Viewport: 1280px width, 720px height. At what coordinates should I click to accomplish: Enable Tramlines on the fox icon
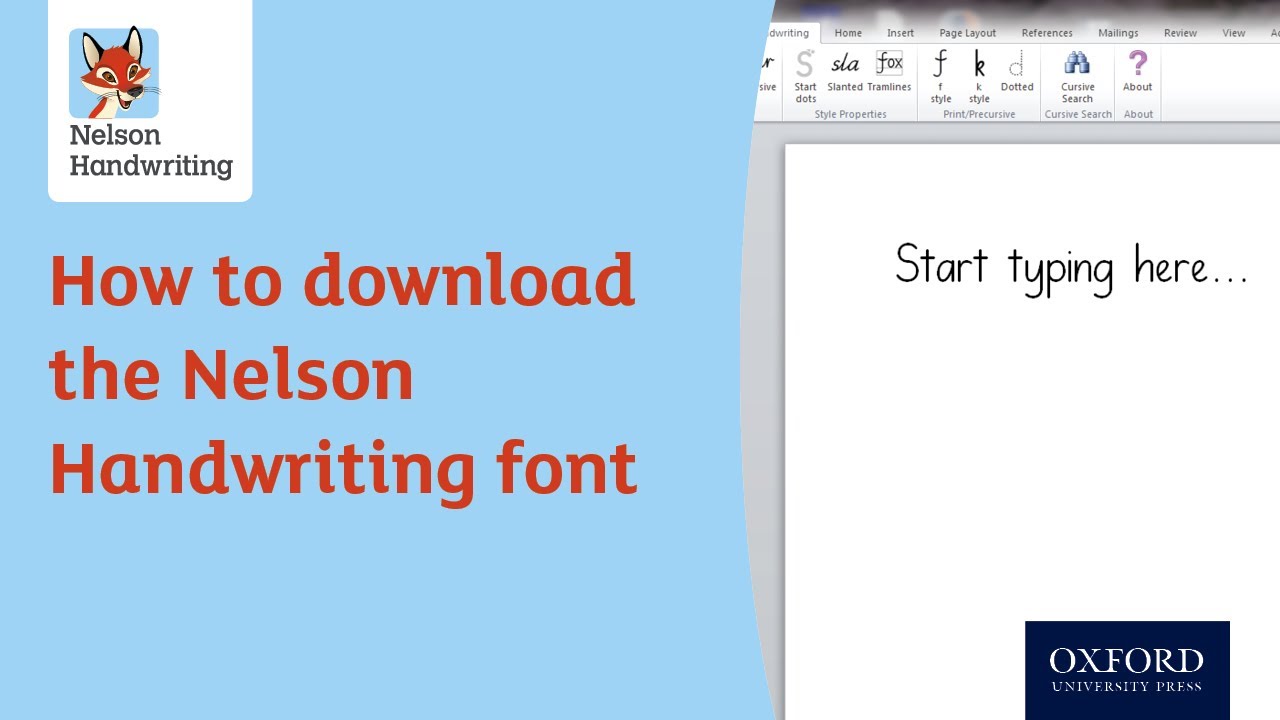(889, 72)
